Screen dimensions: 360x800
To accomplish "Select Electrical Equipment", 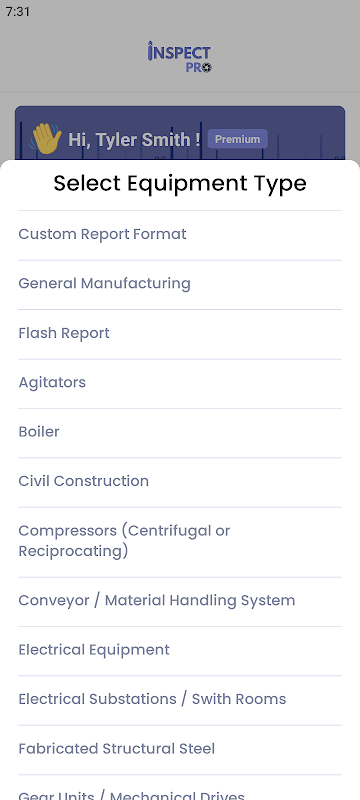I will click(x=180, y=651).
